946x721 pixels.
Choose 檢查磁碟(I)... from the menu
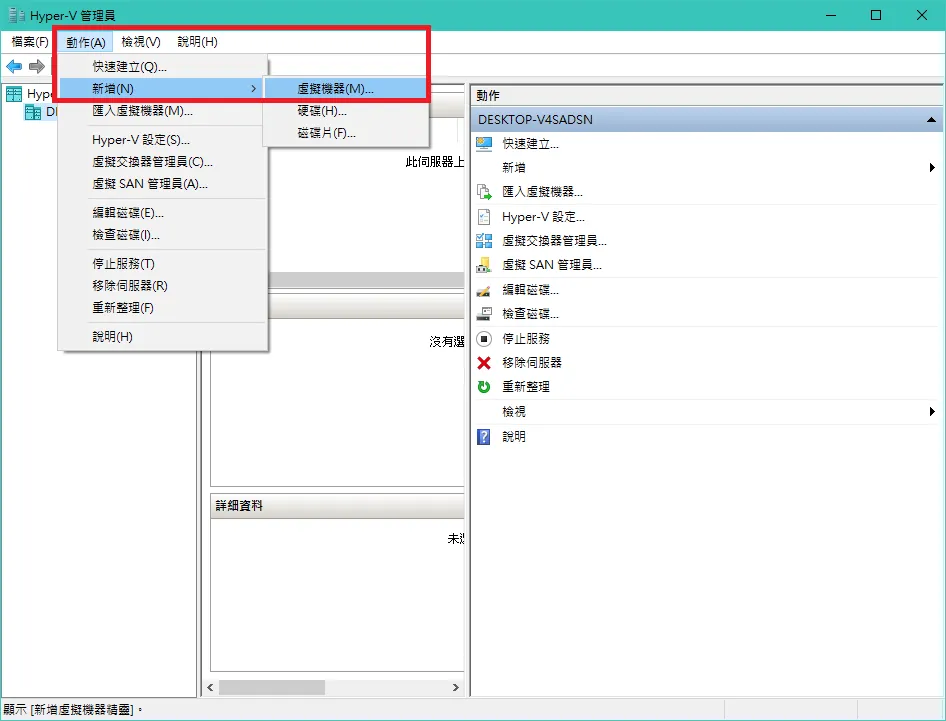click(163, 235)
